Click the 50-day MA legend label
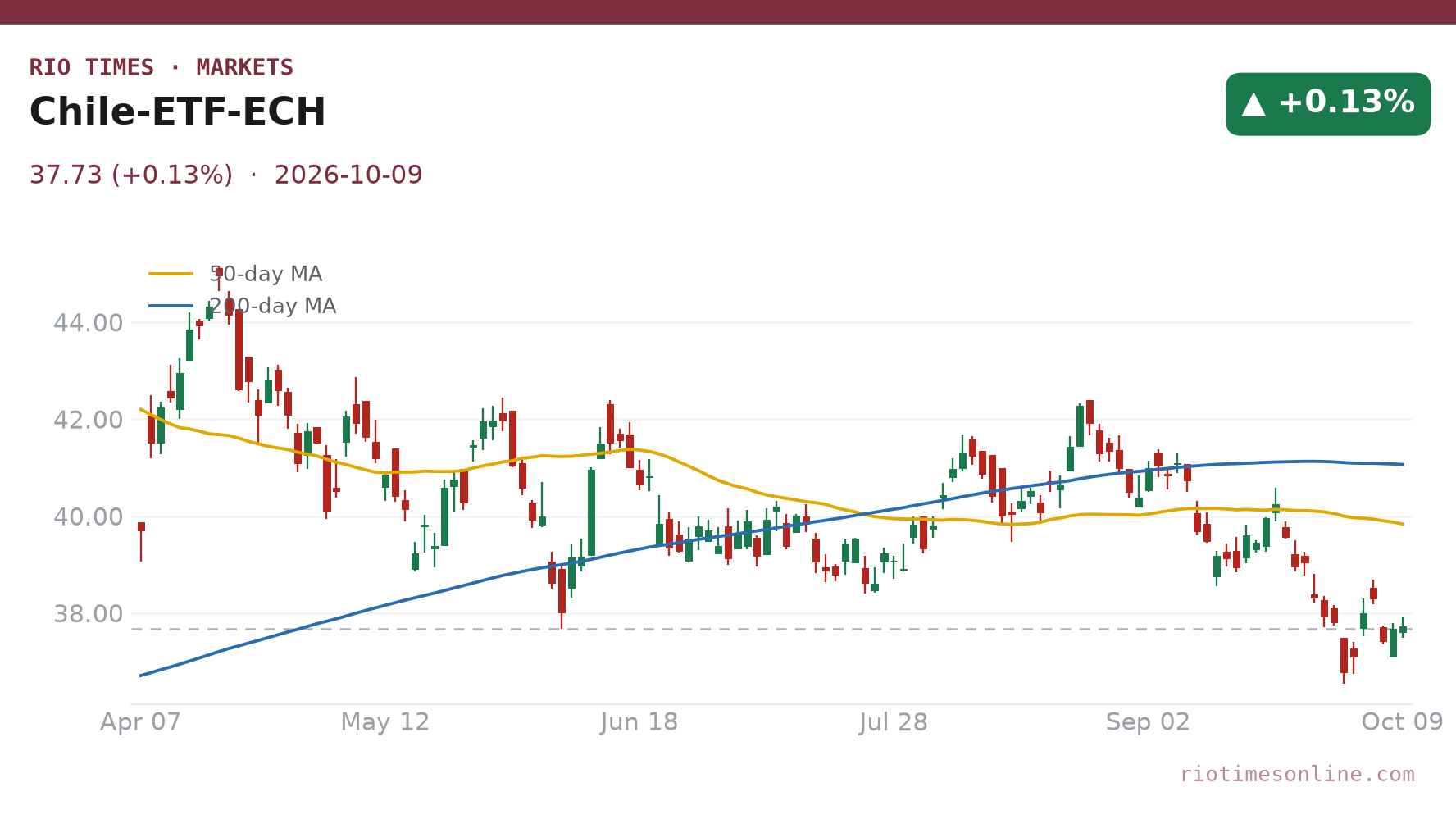 (x=266, y=274)
